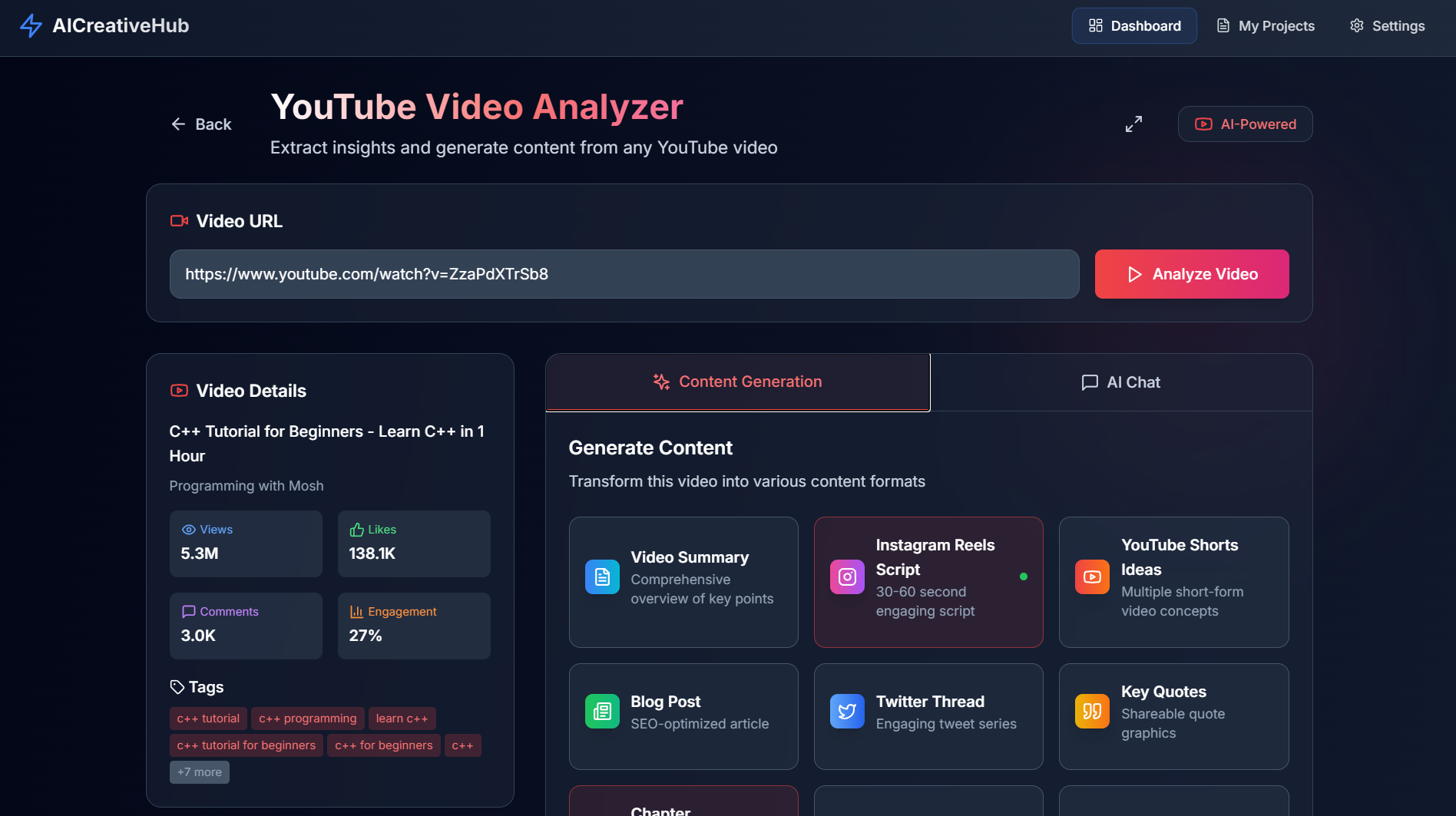Click the standalone 'c++' tag
The image size is (1456, 816).
point(462,745)
